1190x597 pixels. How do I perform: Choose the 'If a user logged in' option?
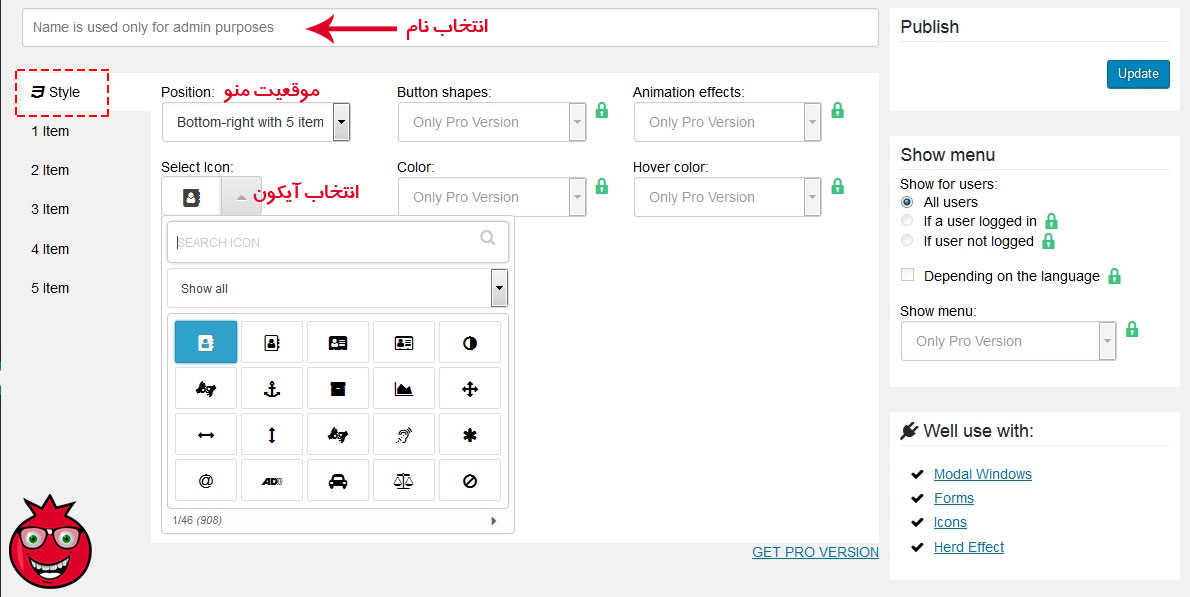click(907, 221)
